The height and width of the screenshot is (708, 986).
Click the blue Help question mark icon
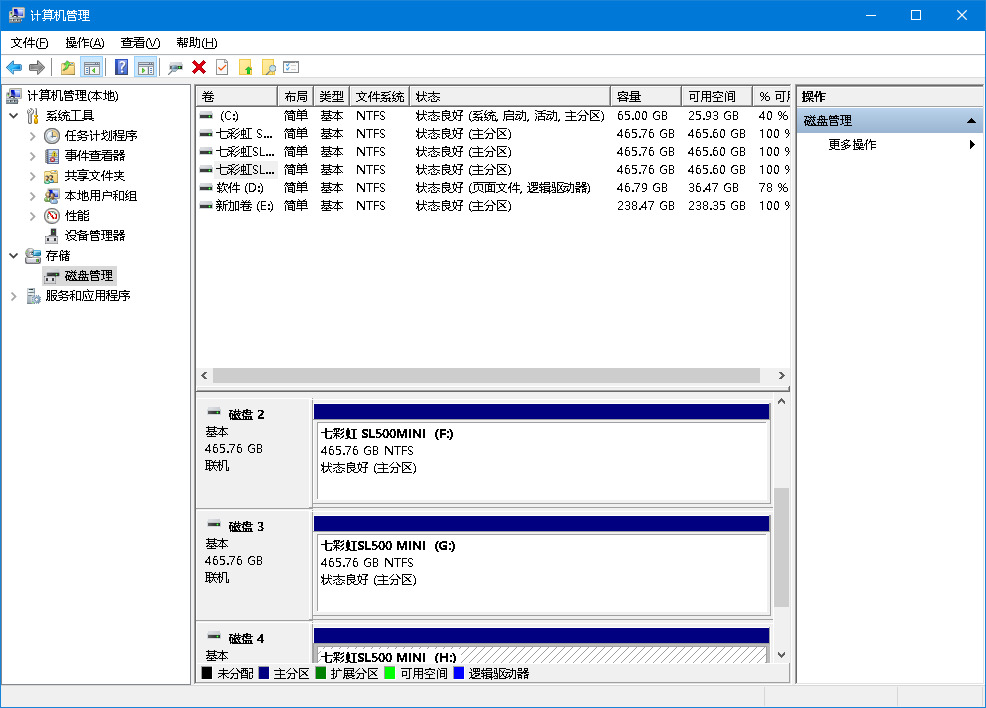click(121, 67)
